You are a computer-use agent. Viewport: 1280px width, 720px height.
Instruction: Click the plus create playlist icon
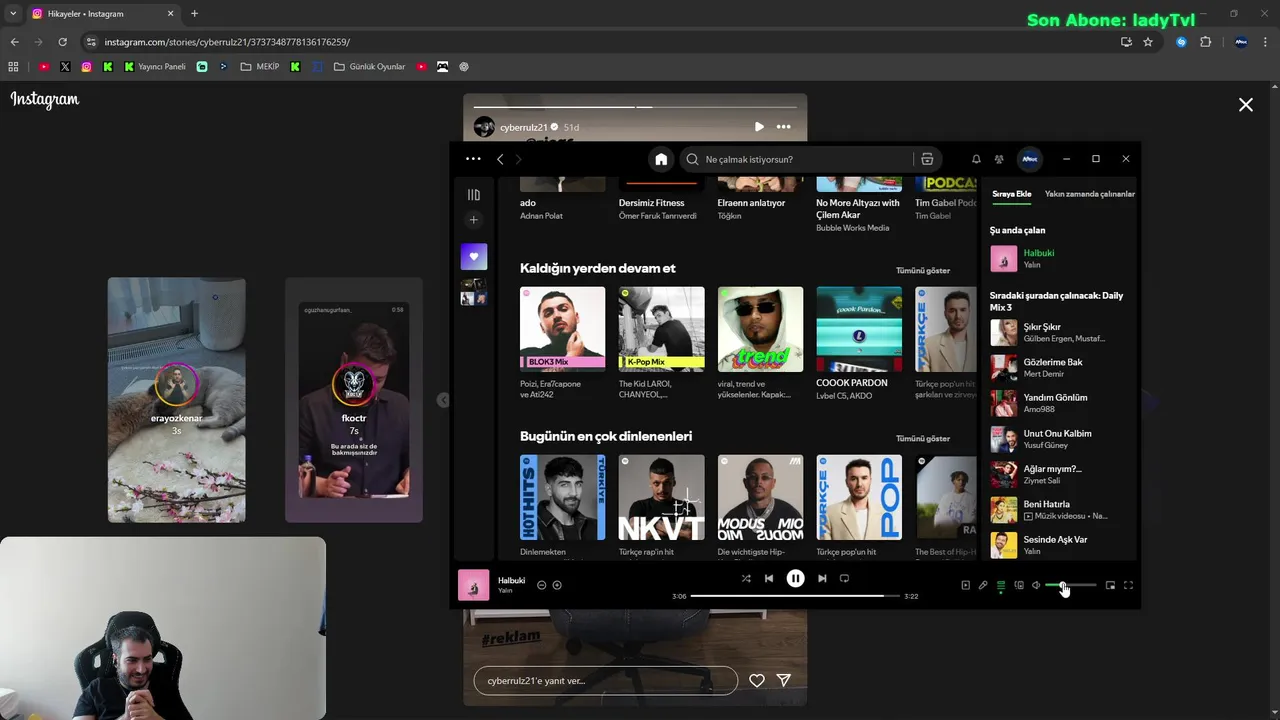[x=474, y=220]
